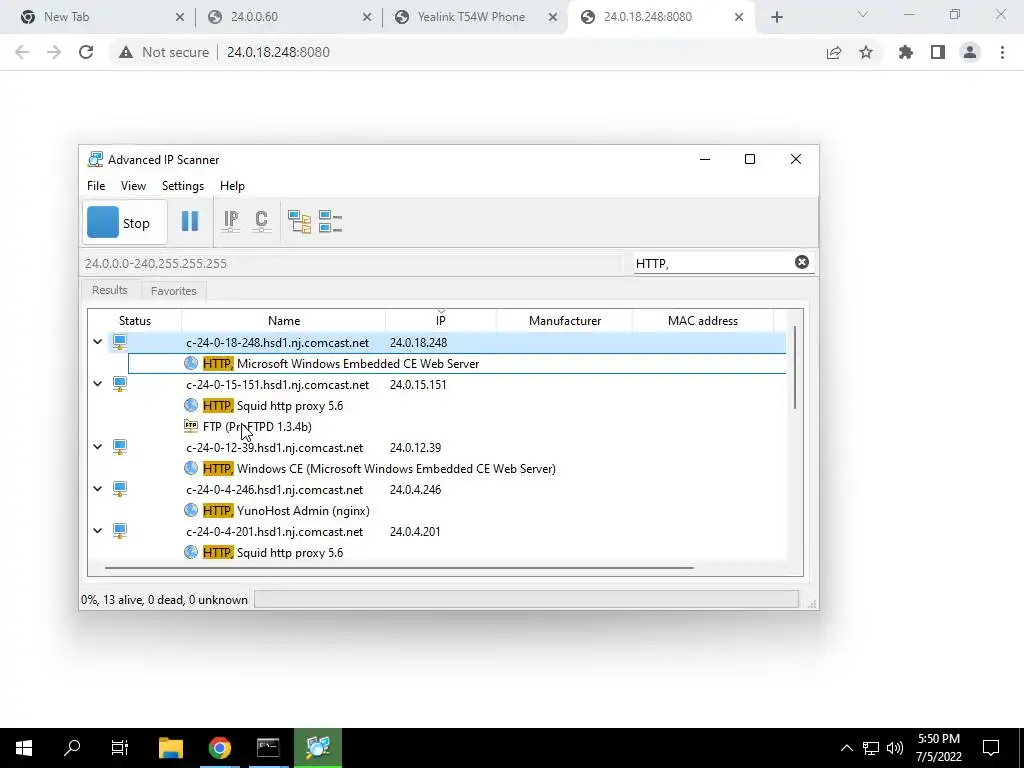Select the FTP (ProFTPD 1.3.4b) entry
Screen dimensions: 1024x768
click(257, 426)
